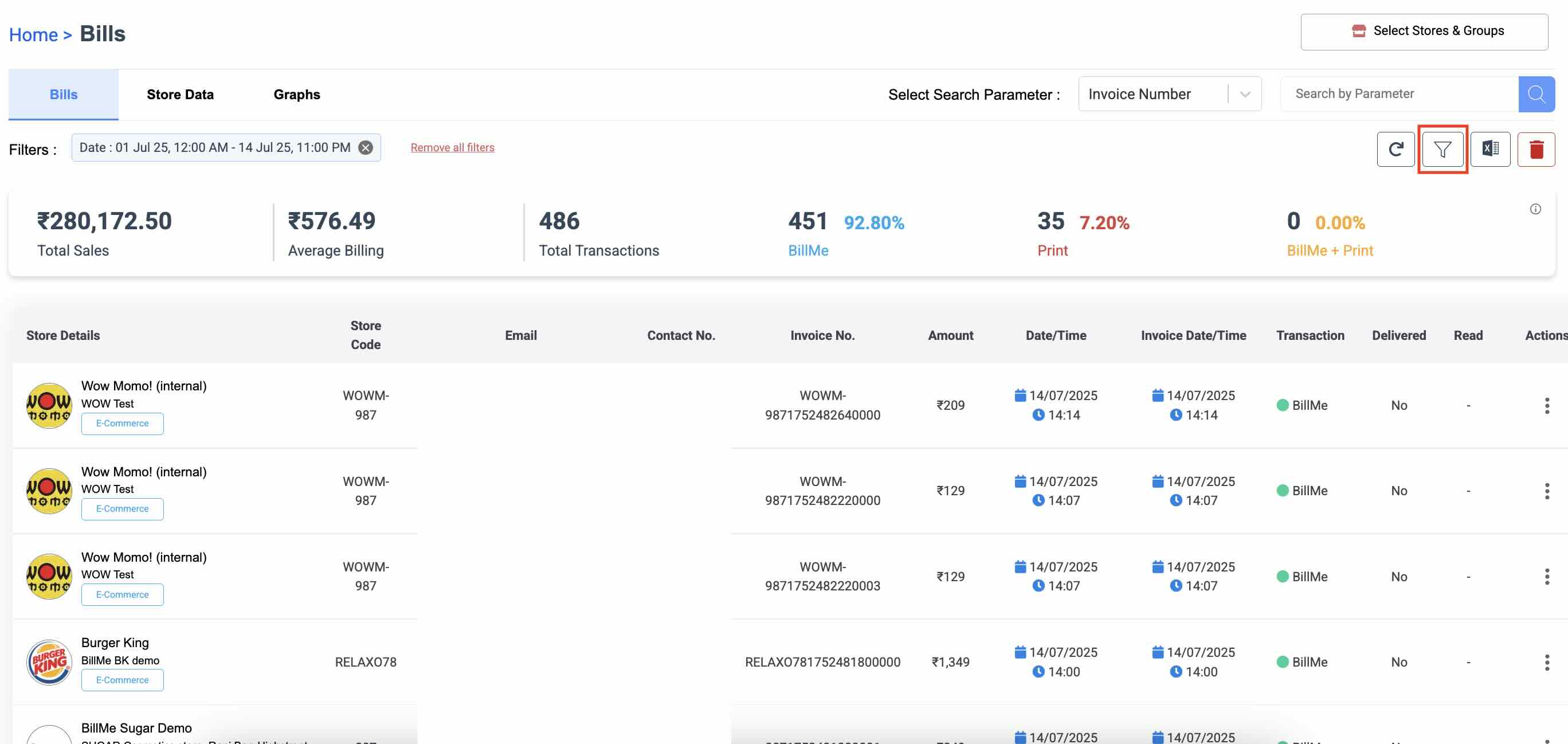Open Select Stores & Groups selector
Image resolution: width=1568 pixels, height=744 pixels.
(x=1424, y=32)
